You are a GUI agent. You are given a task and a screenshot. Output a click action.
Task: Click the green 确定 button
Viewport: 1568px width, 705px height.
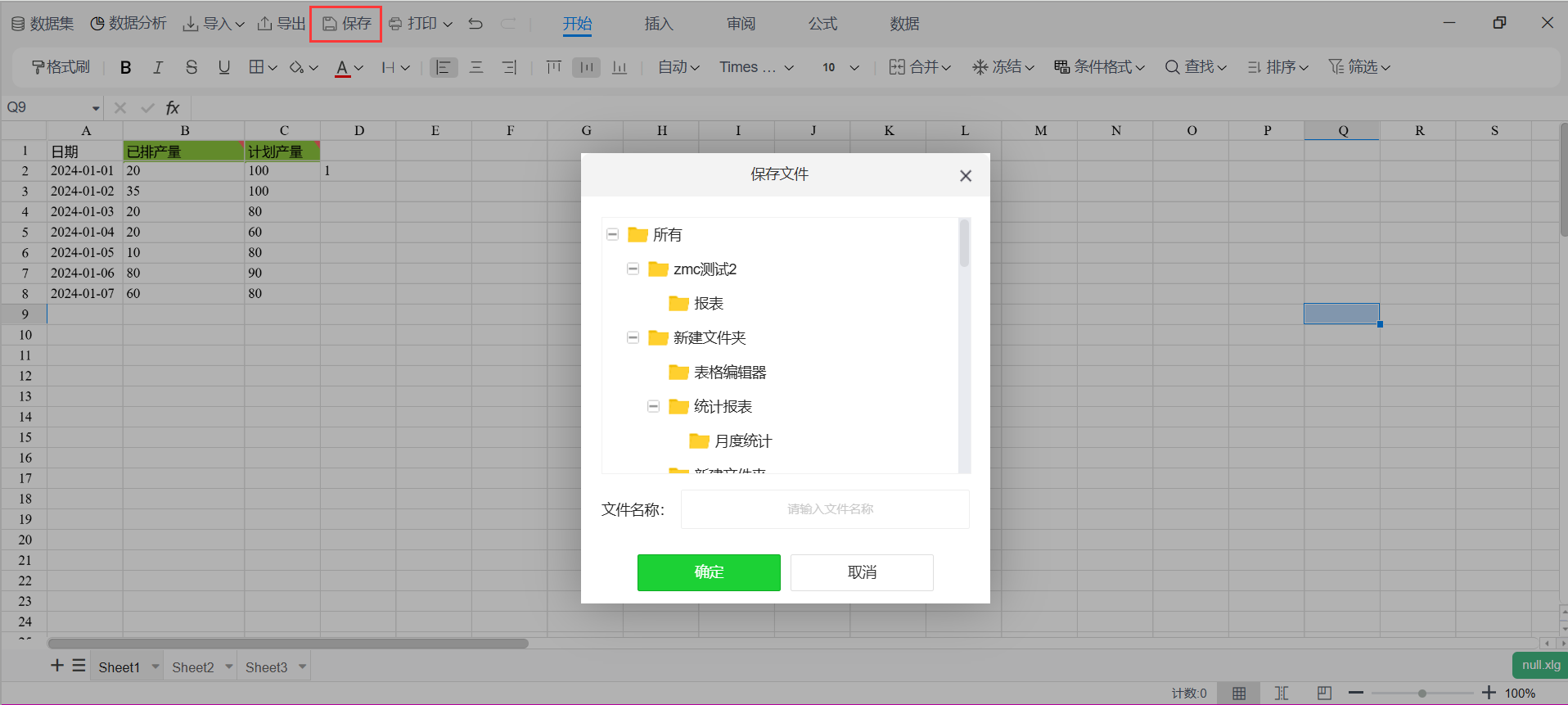point(709,572)
